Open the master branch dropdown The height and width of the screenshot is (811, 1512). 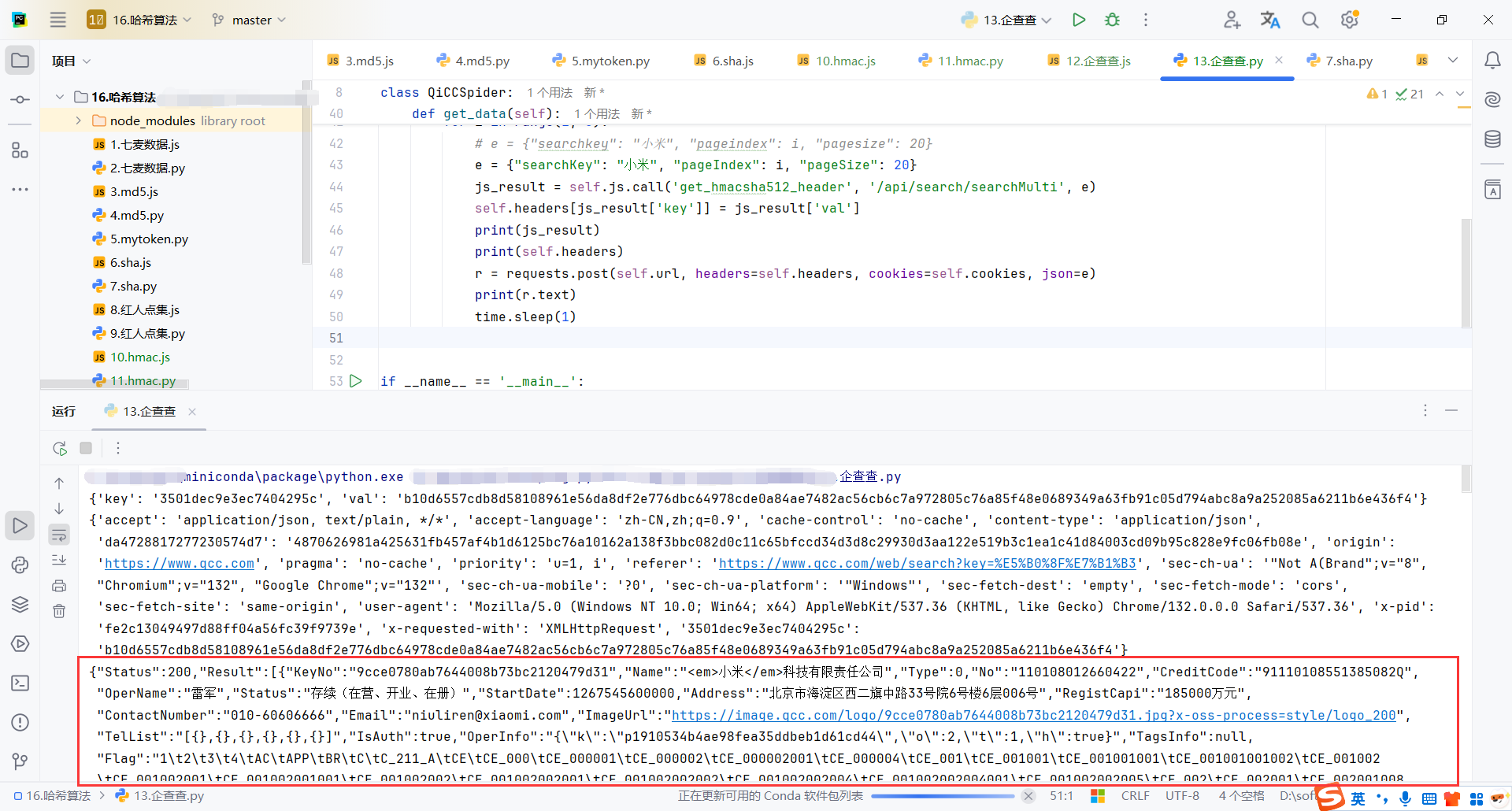(x=249, y=20)
